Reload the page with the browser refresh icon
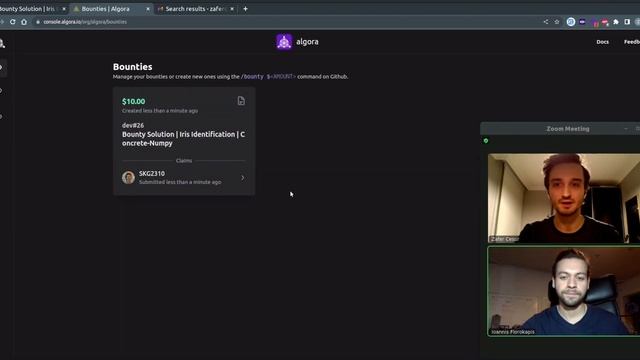640x360 pixels. [13, 22]
